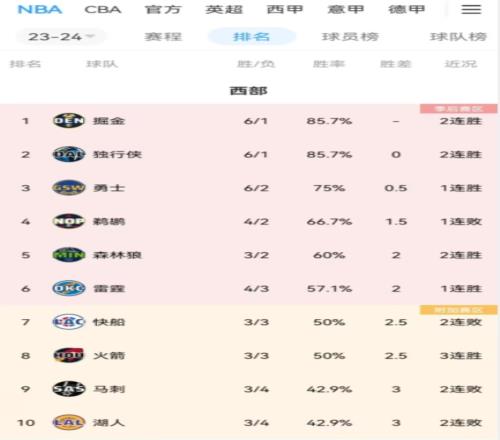Switch to the 英超 league tab

224,9
